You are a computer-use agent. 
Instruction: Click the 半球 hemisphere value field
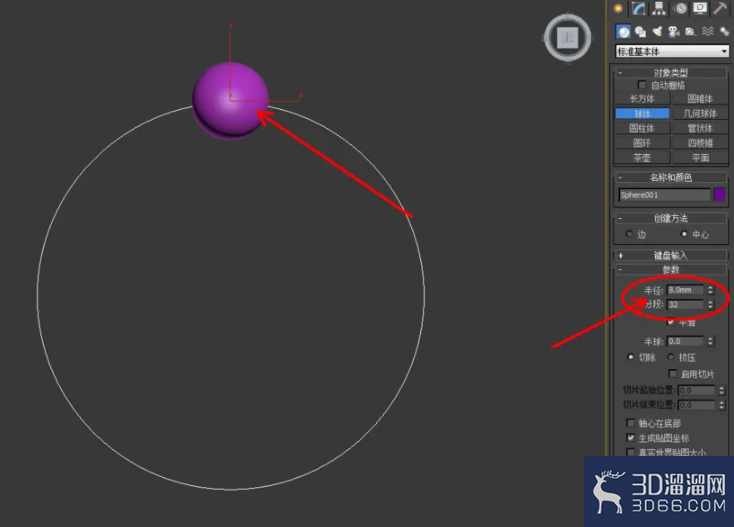coord(685,341)
